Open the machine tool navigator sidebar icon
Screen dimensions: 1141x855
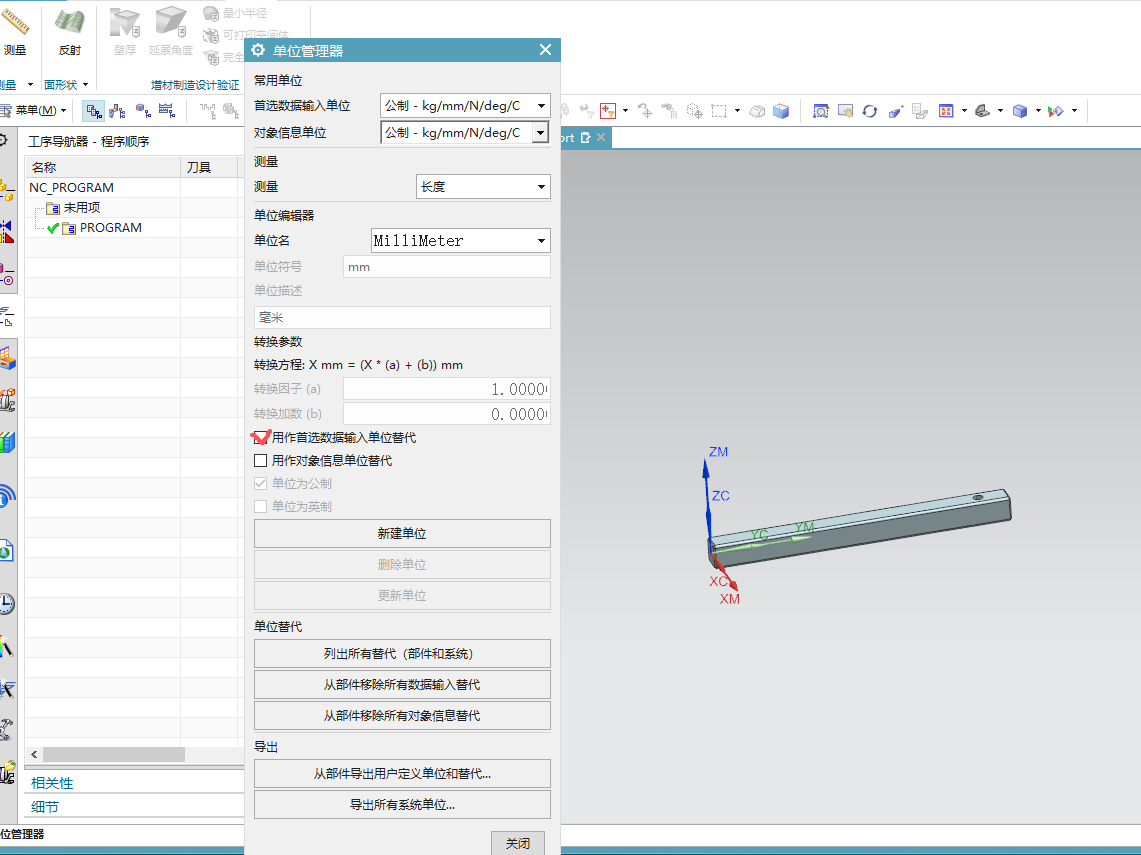(x=7, y=400)
